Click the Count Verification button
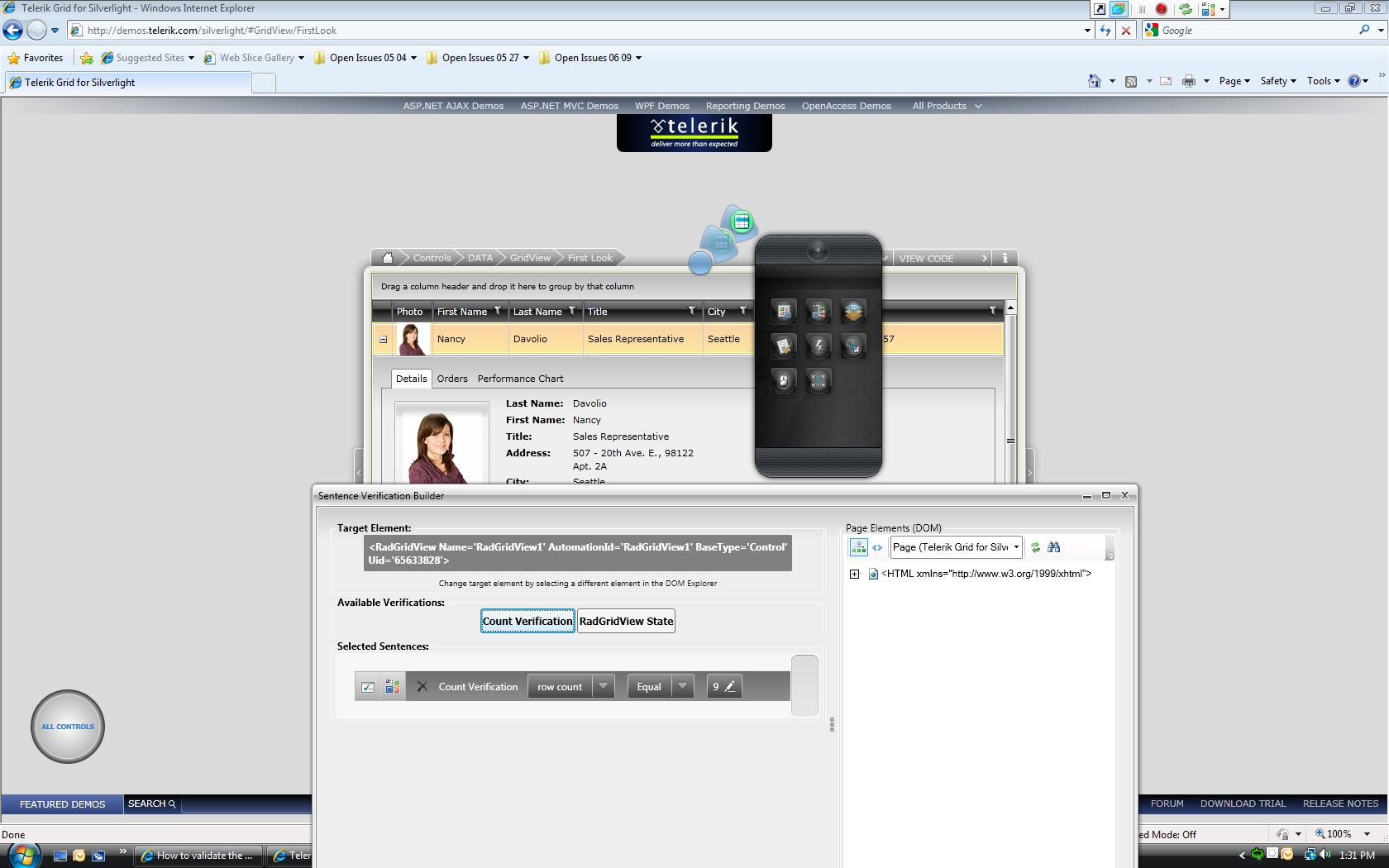The image size is (1389, 868). 527,622
